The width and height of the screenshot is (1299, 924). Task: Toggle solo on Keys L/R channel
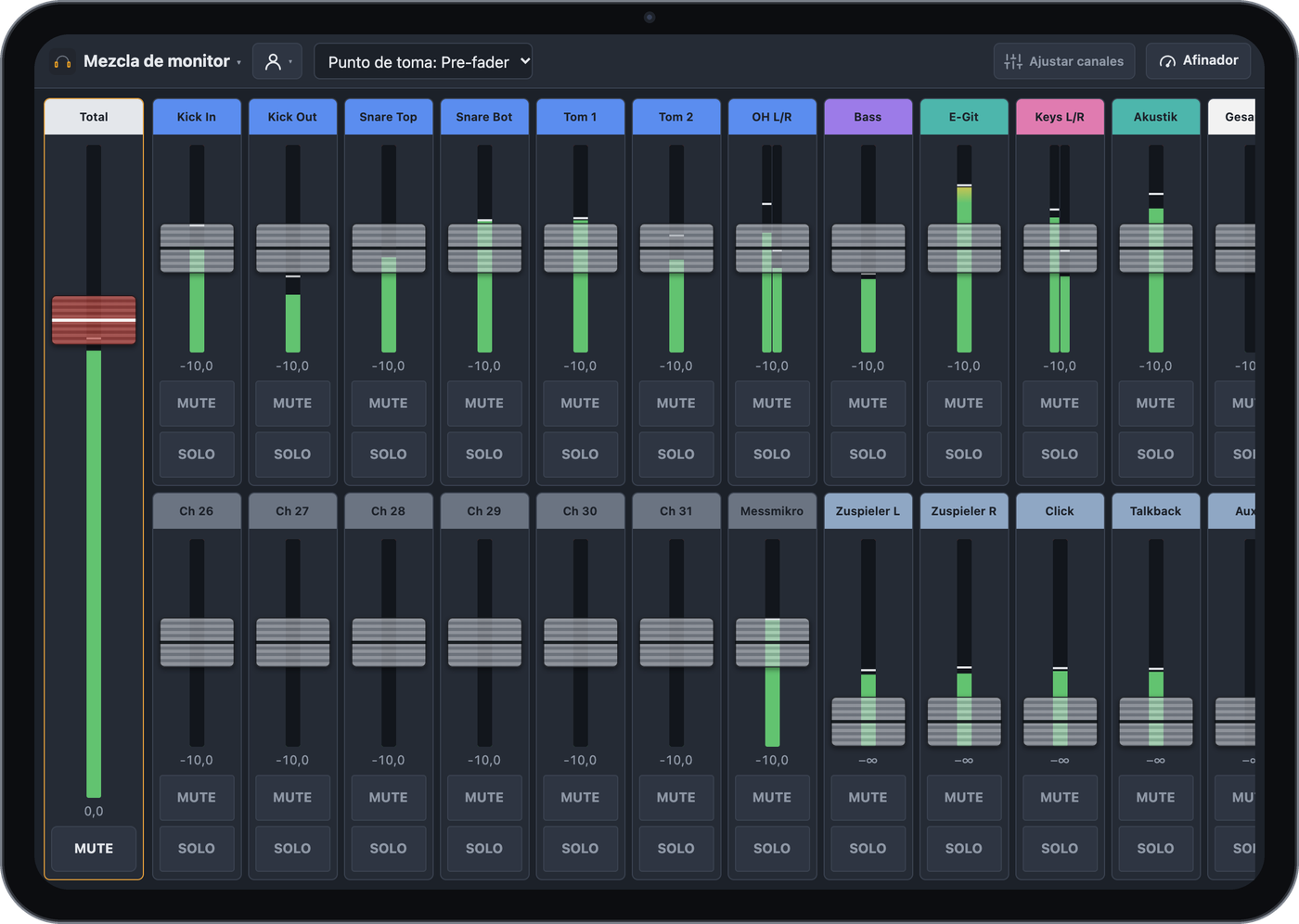pos(1060,454)
